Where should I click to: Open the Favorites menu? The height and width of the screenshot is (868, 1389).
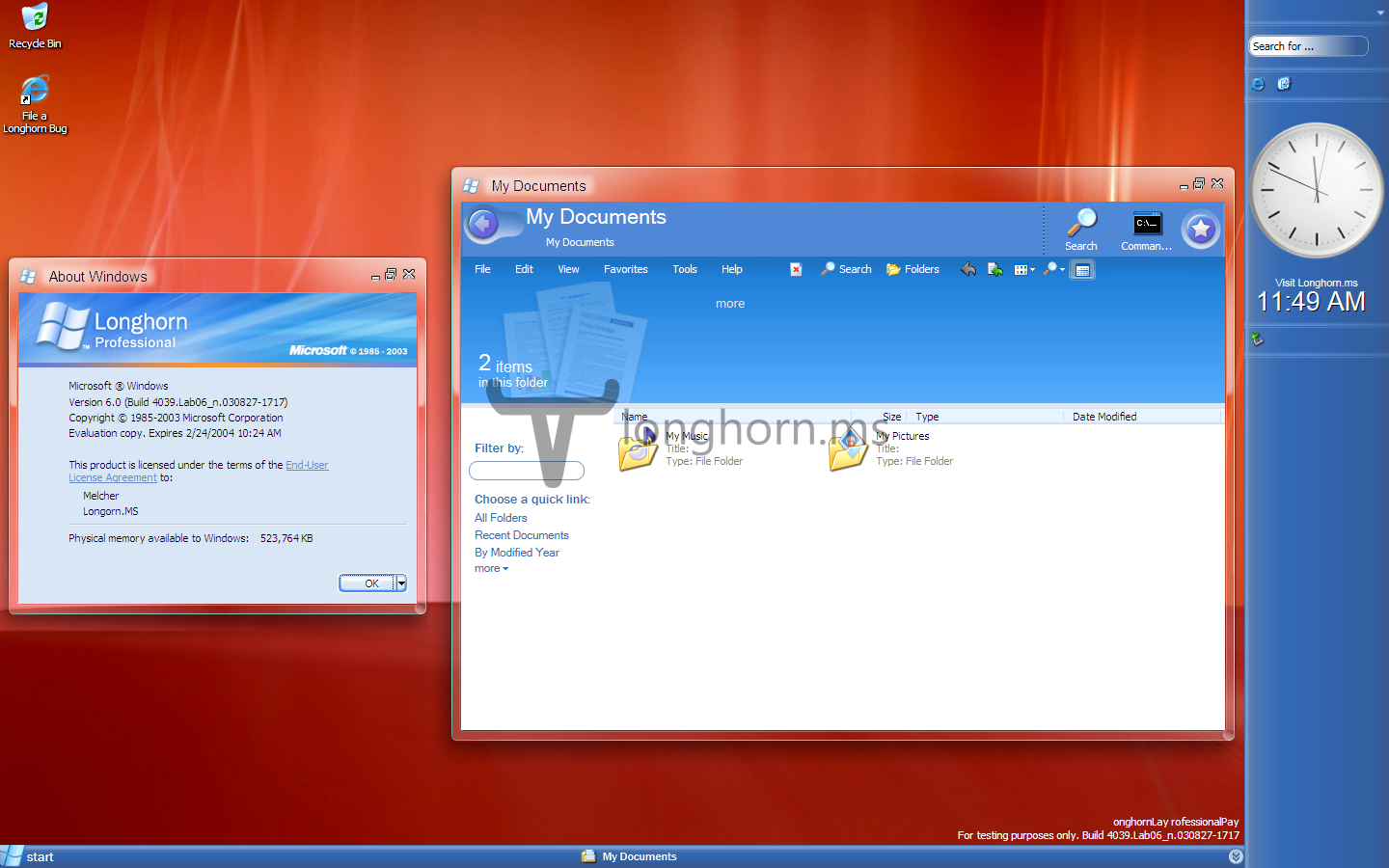pos(626,270)
